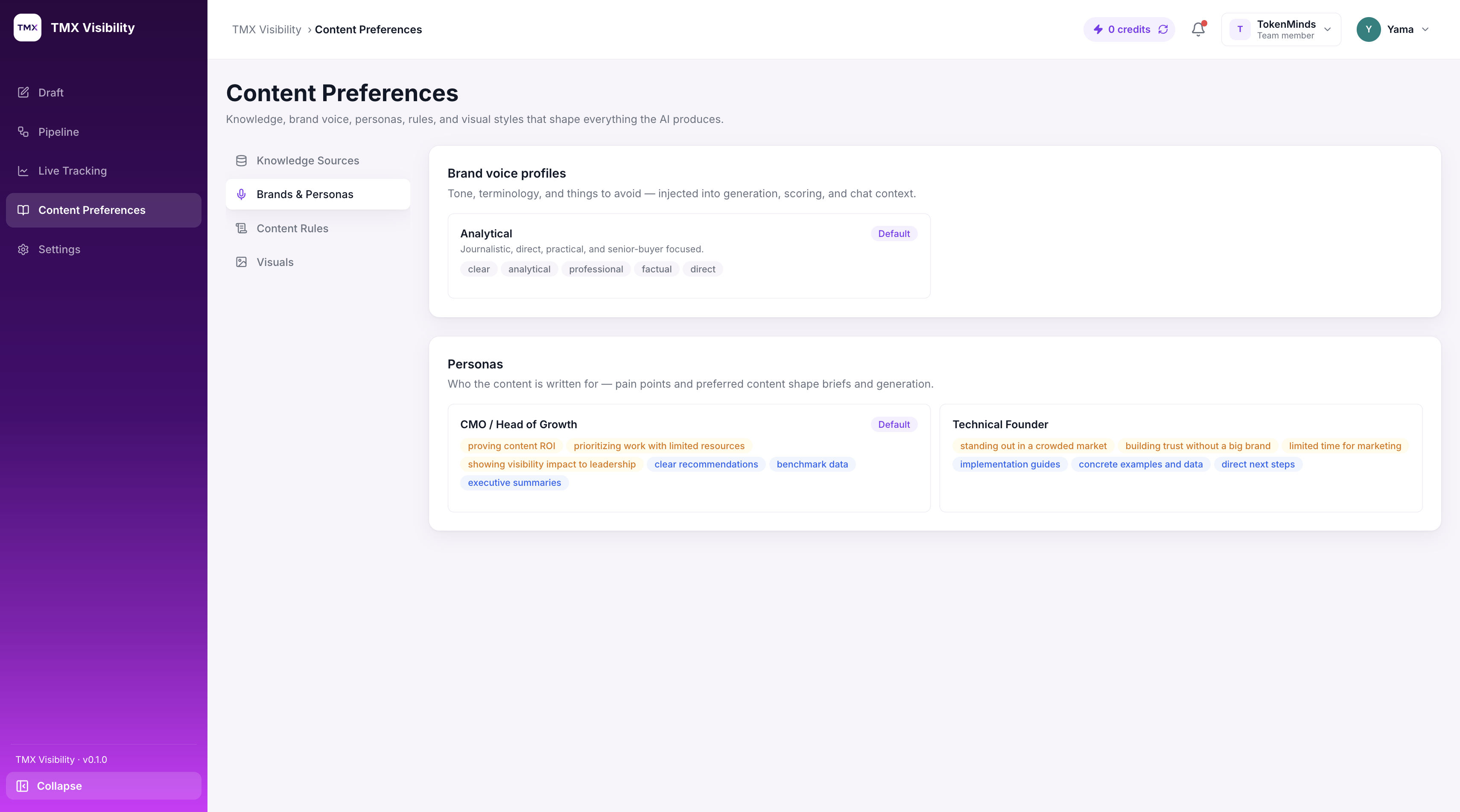Image resolution: width=1460 pixels, height=812 pixels.
Task: Click the Content Preferences page heading
Action: (342, 93)
